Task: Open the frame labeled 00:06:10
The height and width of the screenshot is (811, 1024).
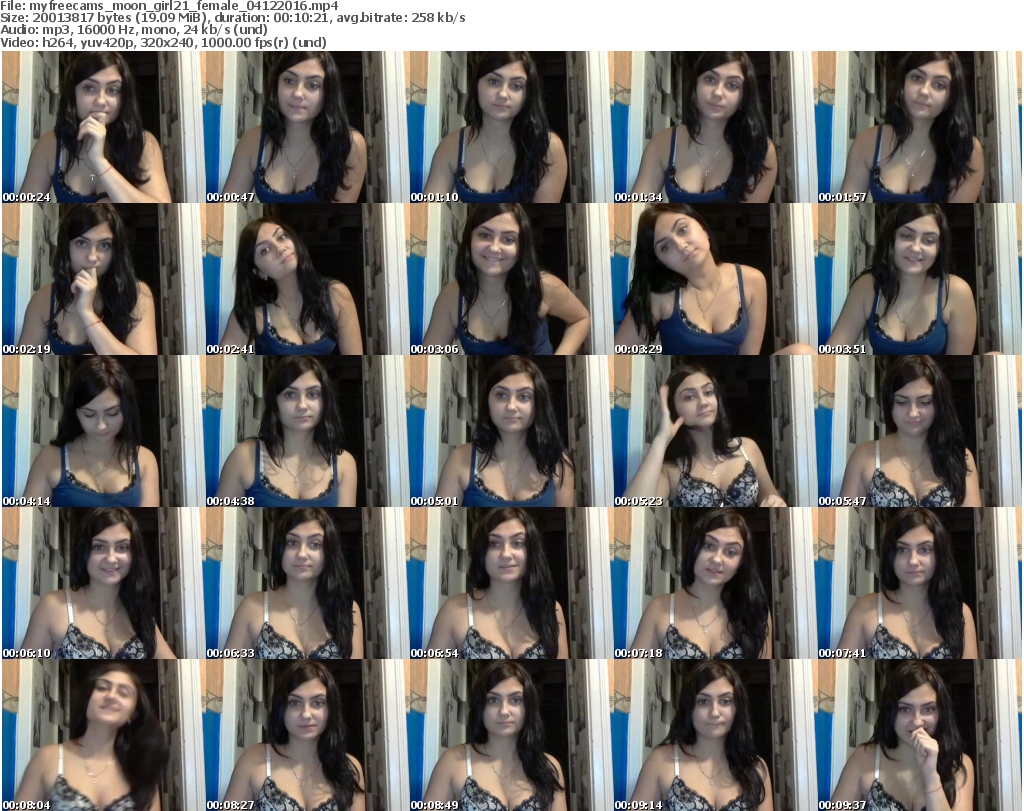Action: [x=102, y=583]
